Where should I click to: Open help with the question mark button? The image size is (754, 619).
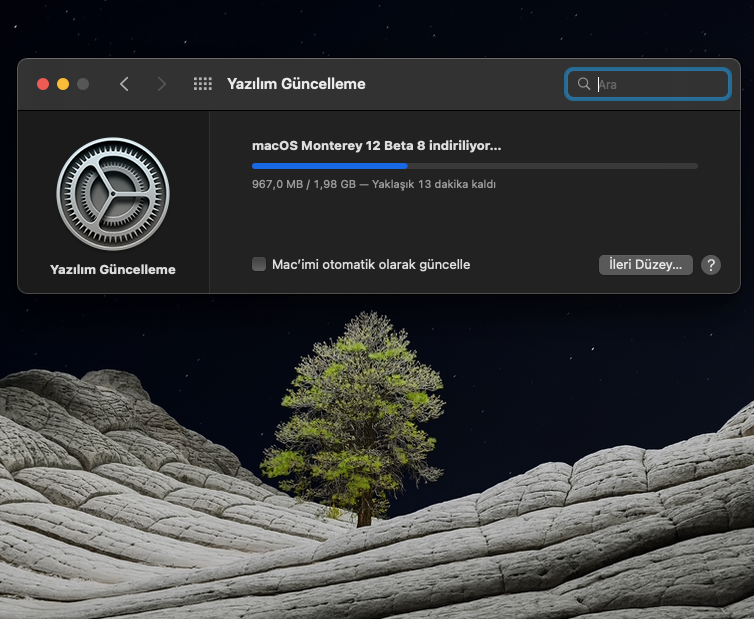point(711,265)
